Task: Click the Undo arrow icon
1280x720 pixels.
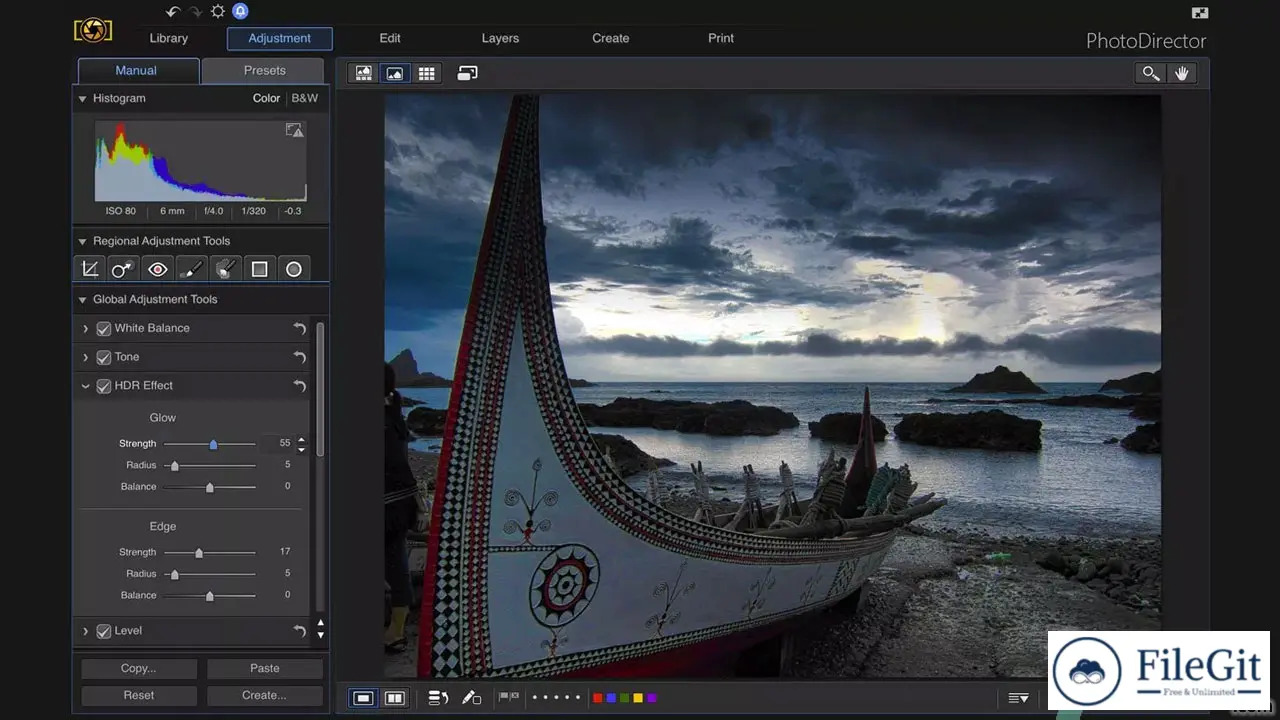Action: point(173,12)
